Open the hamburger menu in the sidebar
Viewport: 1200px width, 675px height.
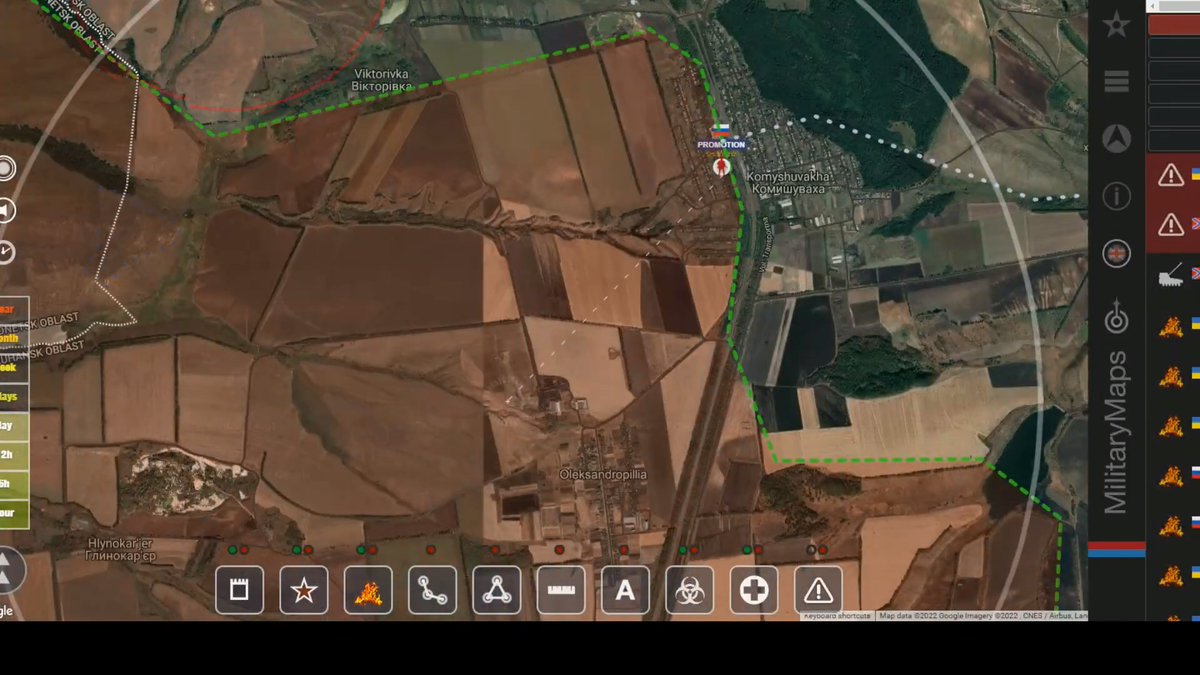(1116, 82)
